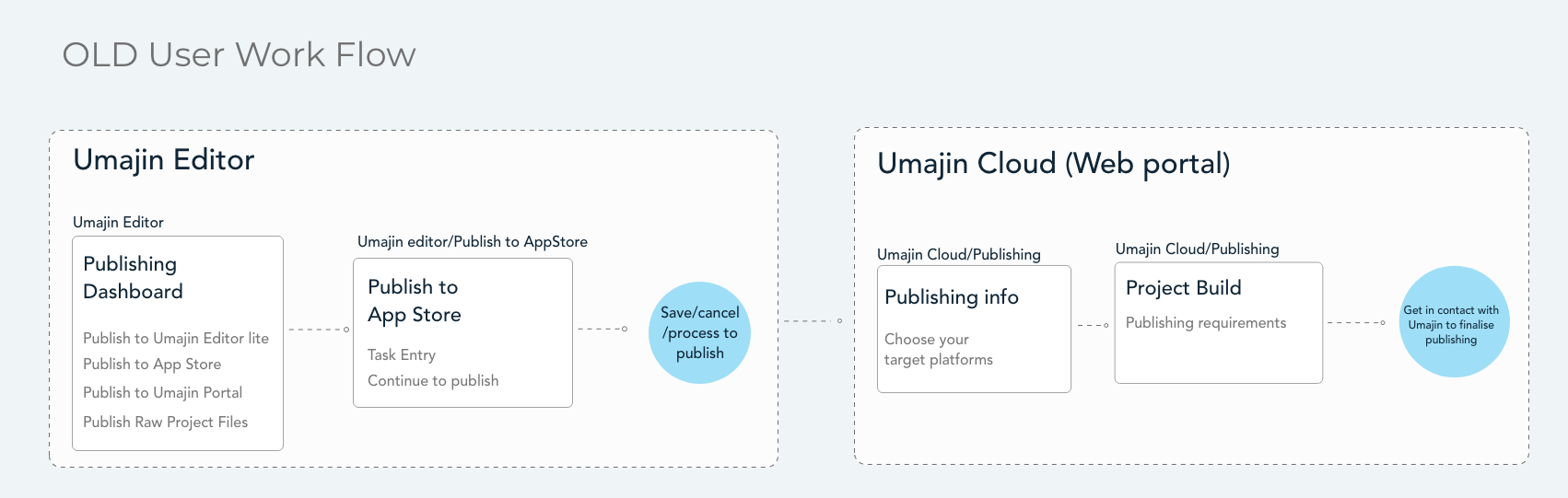The height and width of the screenshot is (498, 1568).
Task: Click the 'Task Entry' line
Action: pos(402,355)
